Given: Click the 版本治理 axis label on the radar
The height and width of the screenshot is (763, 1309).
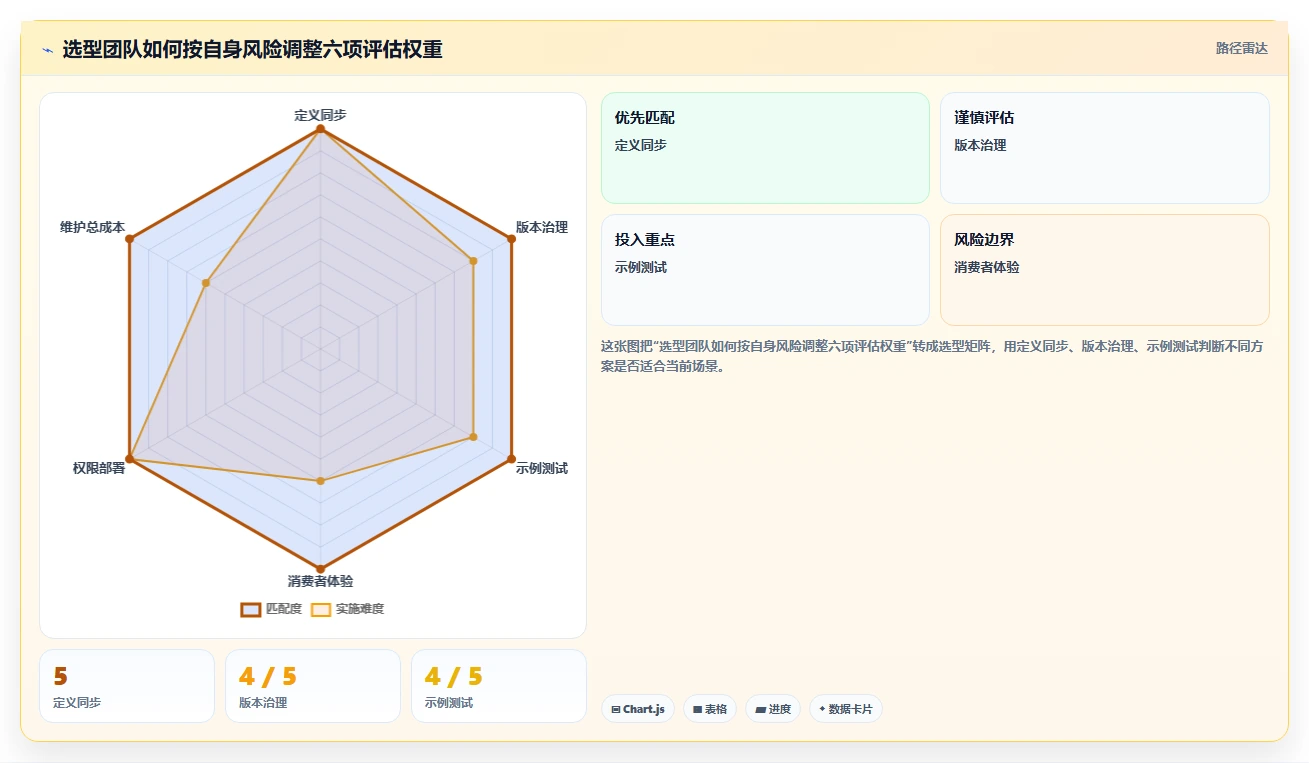Looking at the screenshot, I should coord(542,227).
